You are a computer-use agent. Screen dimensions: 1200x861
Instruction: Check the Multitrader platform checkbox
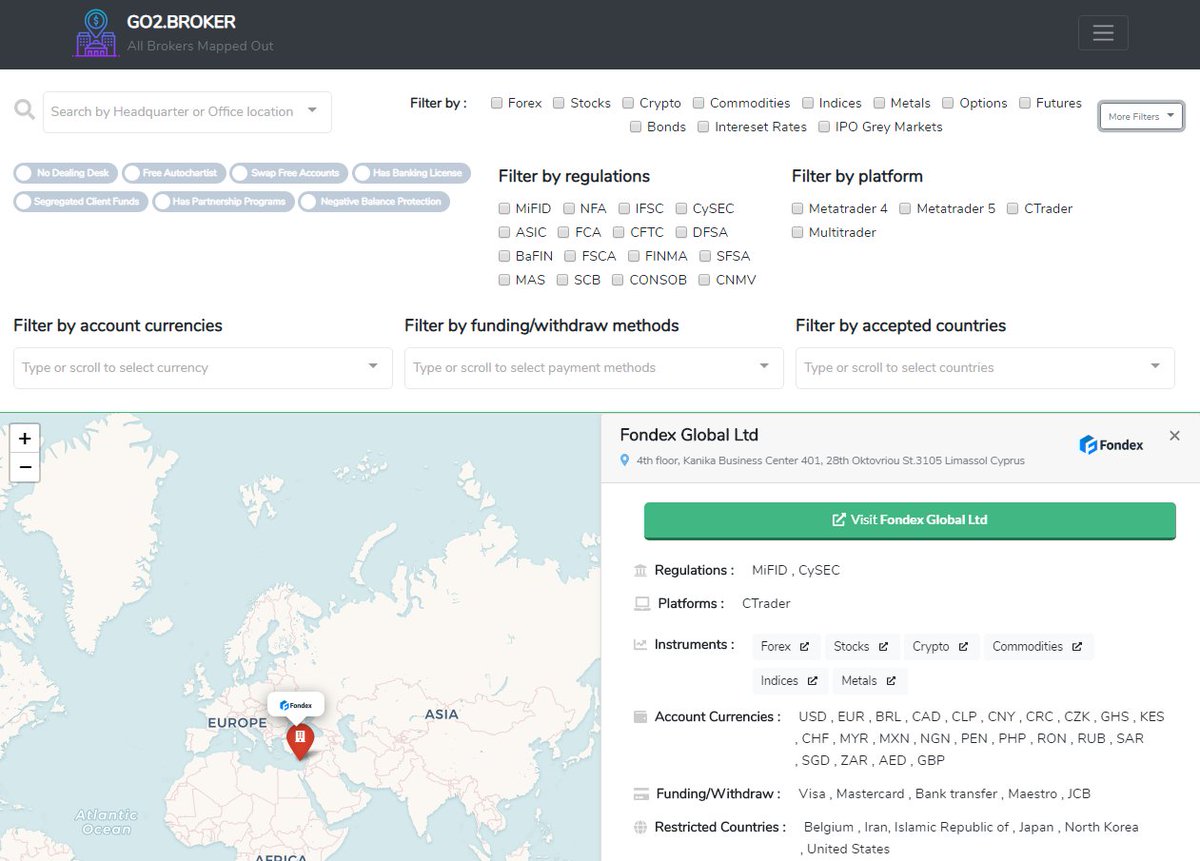click(x=797, y=233)
